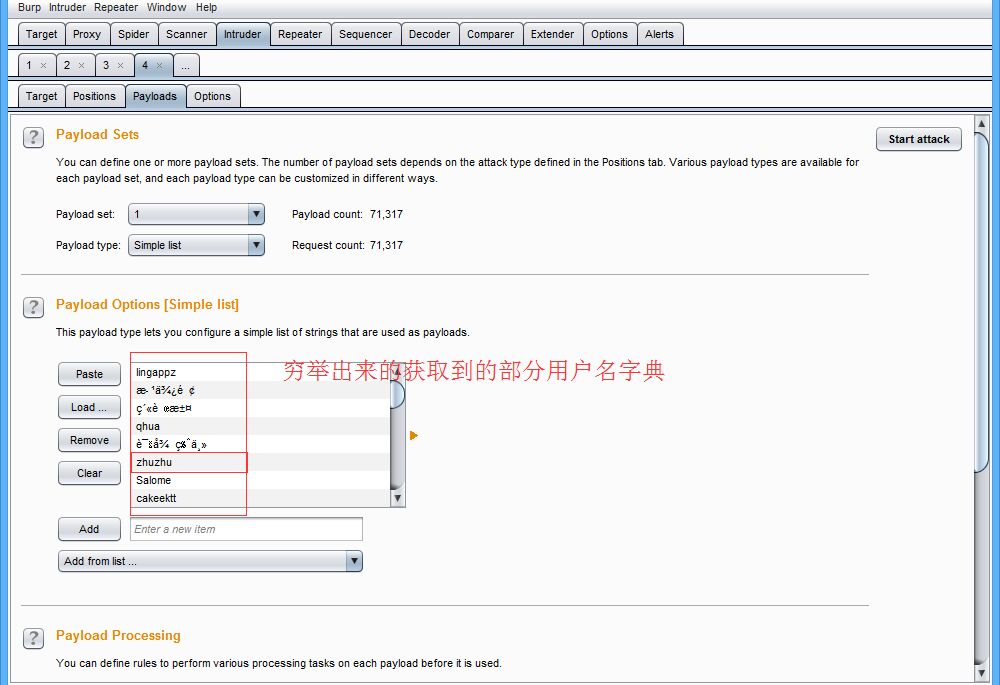Select Intruder attack tab 1
Image resolution: width=1000 pixels, height=685 pixels.
(29, 65)
